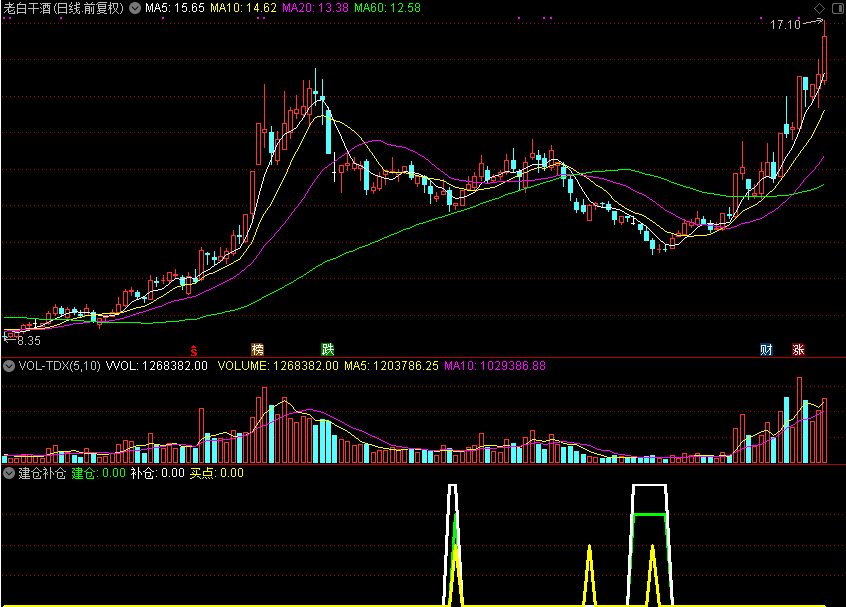The image size is (846, 607).
Task: Open the blue 财 info marker
Action: coord(766,350)
